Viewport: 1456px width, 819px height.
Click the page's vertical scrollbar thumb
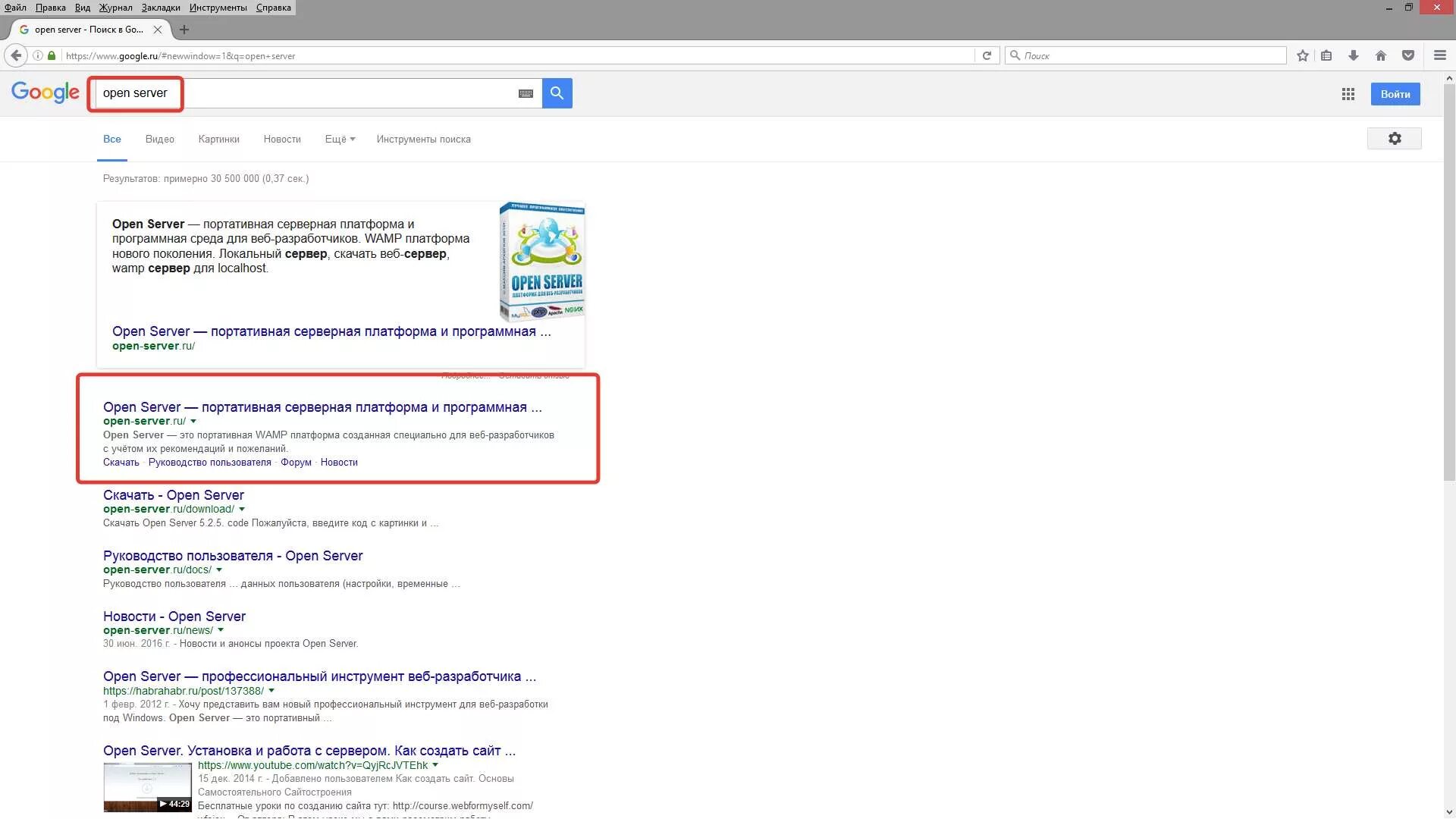coord(1449,281)
